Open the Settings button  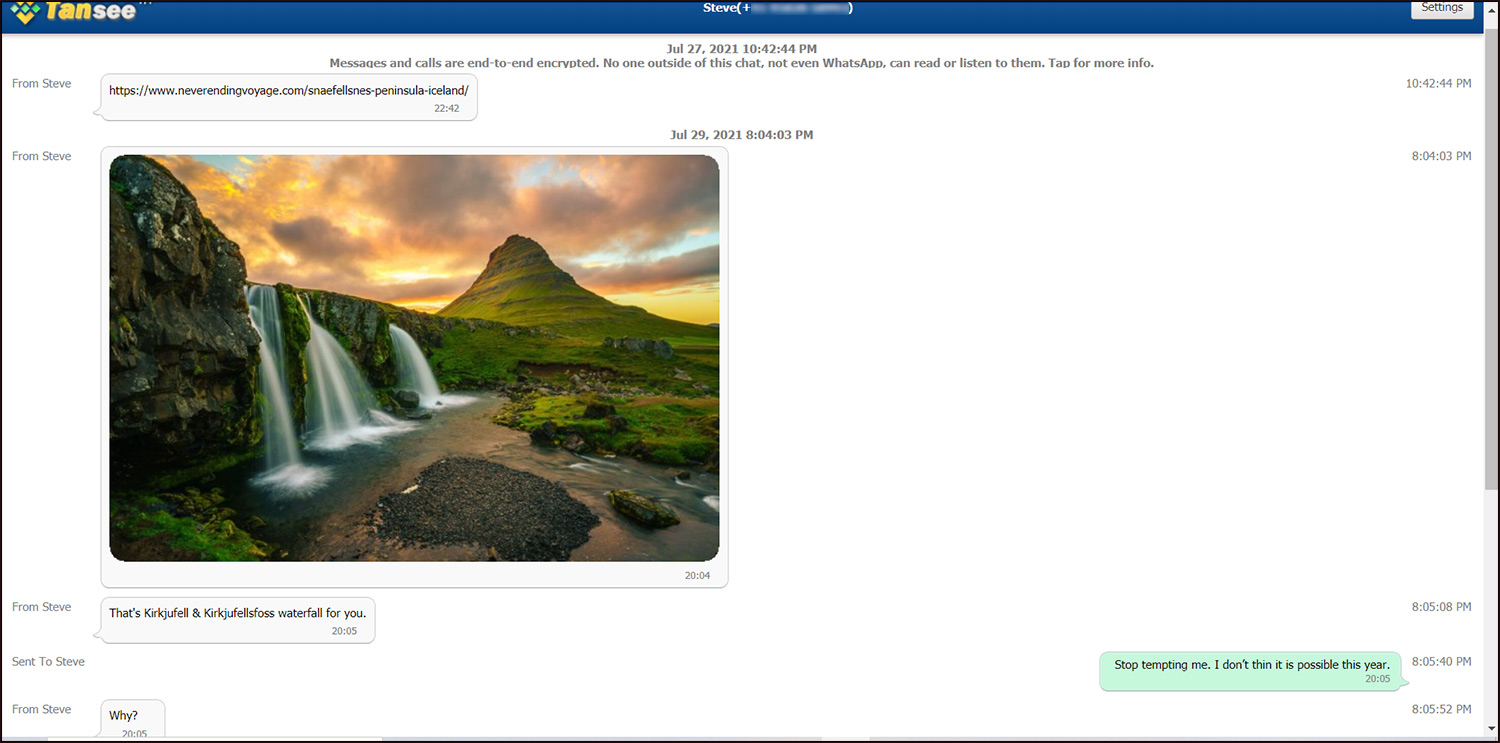coord(1442,8)
